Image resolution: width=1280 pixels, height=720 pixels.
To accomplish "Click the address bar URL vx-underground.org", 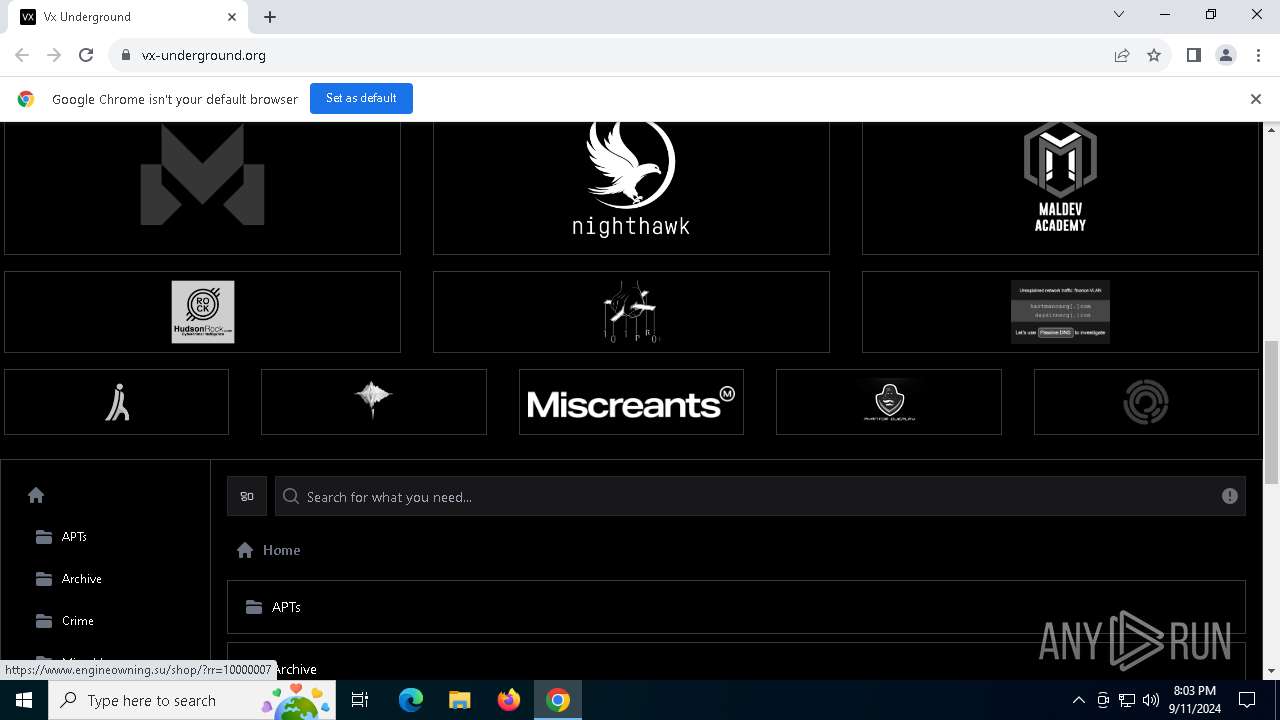I will click(x=204, y=55).
